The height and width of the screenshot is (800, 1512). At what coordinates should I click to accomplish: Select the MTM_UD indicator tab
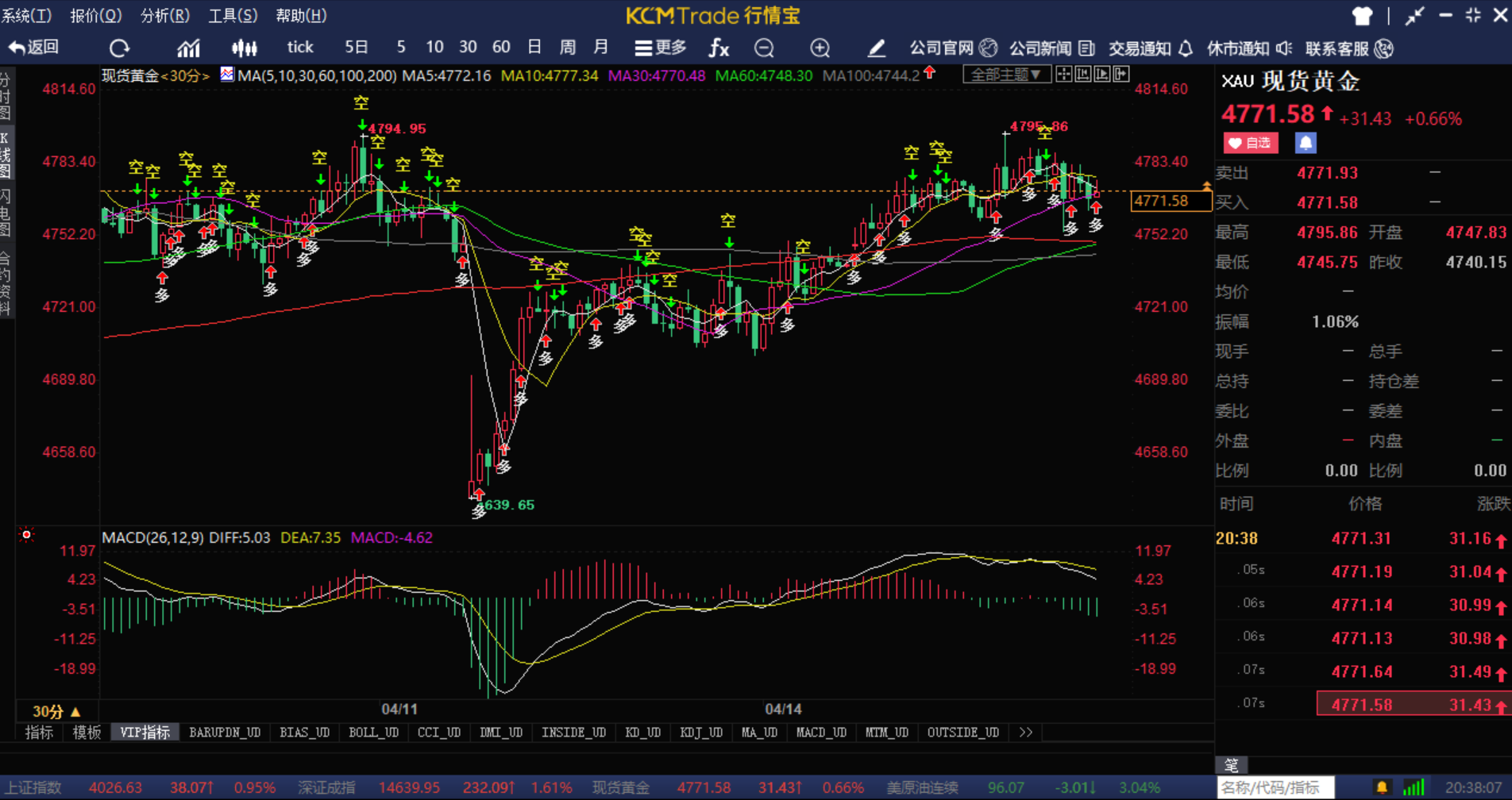(887, 733)
